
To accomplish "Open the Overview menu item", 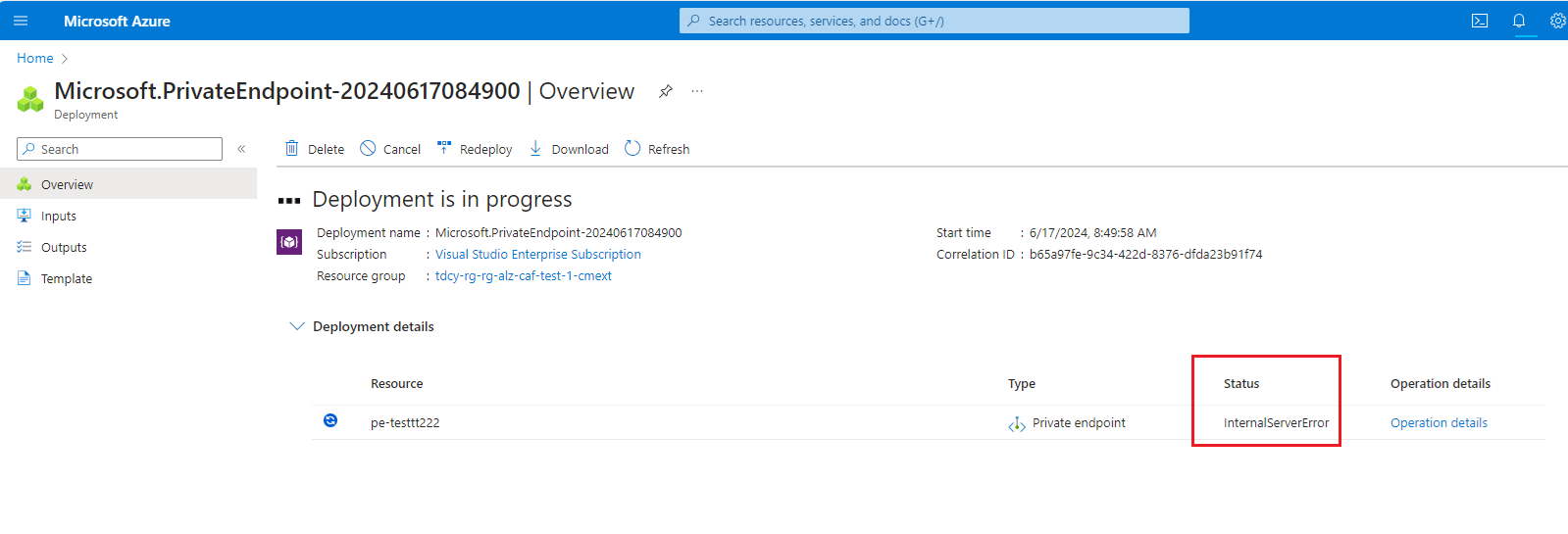I will point(128,184).
